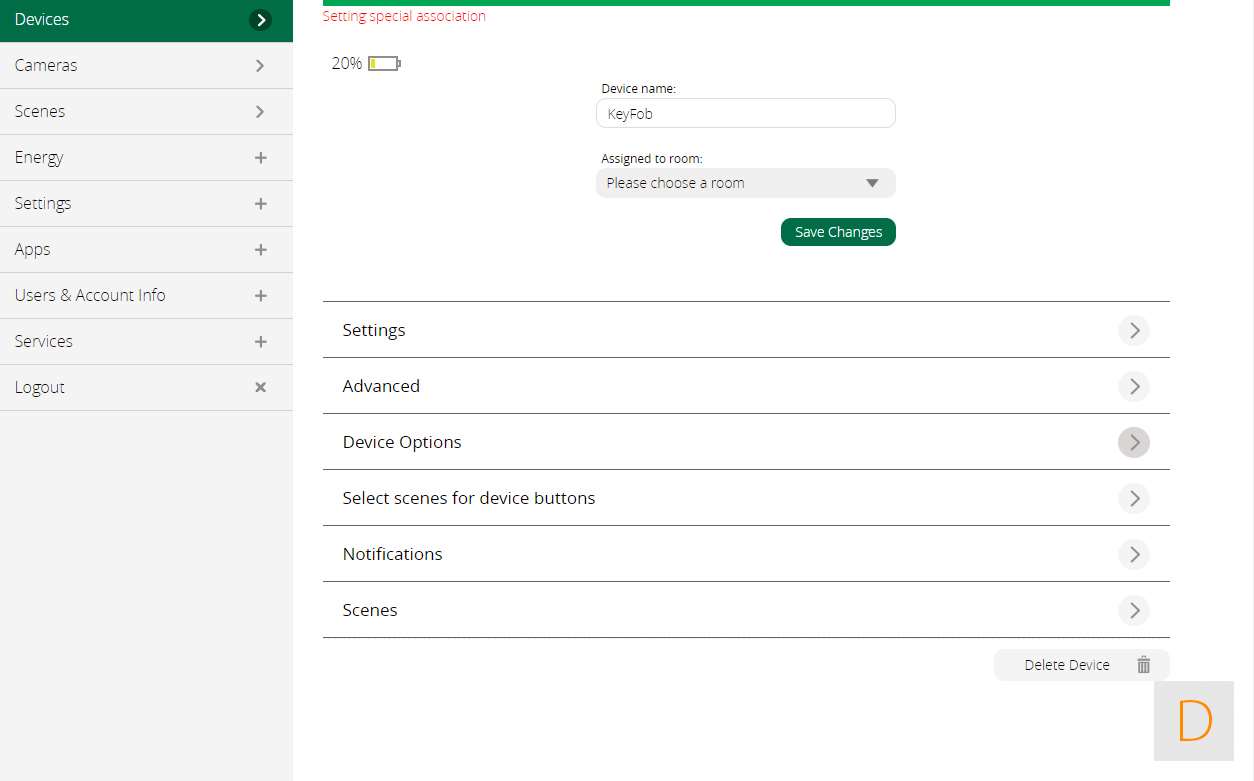Image resolution: width=1254 pixels, height=781 pixels.
Task: Open the Assigned to room dropdown
Action: tap(745, 183)
